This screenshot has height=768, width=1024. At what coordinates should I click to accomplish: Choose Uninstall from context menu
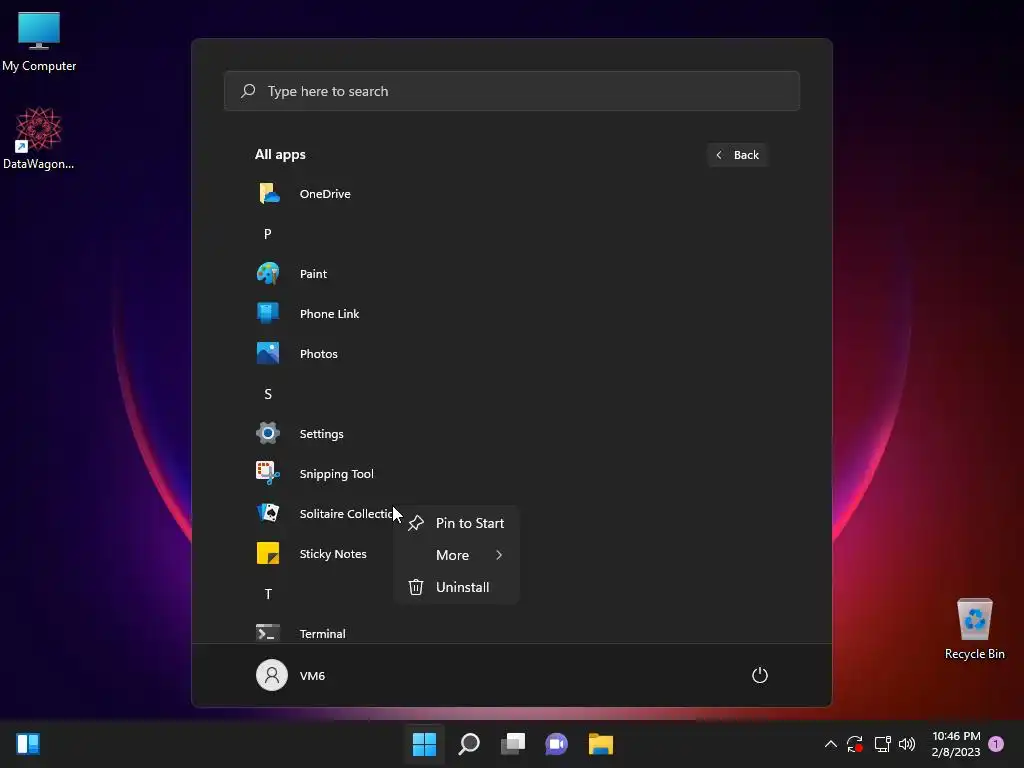pos(456,587)
